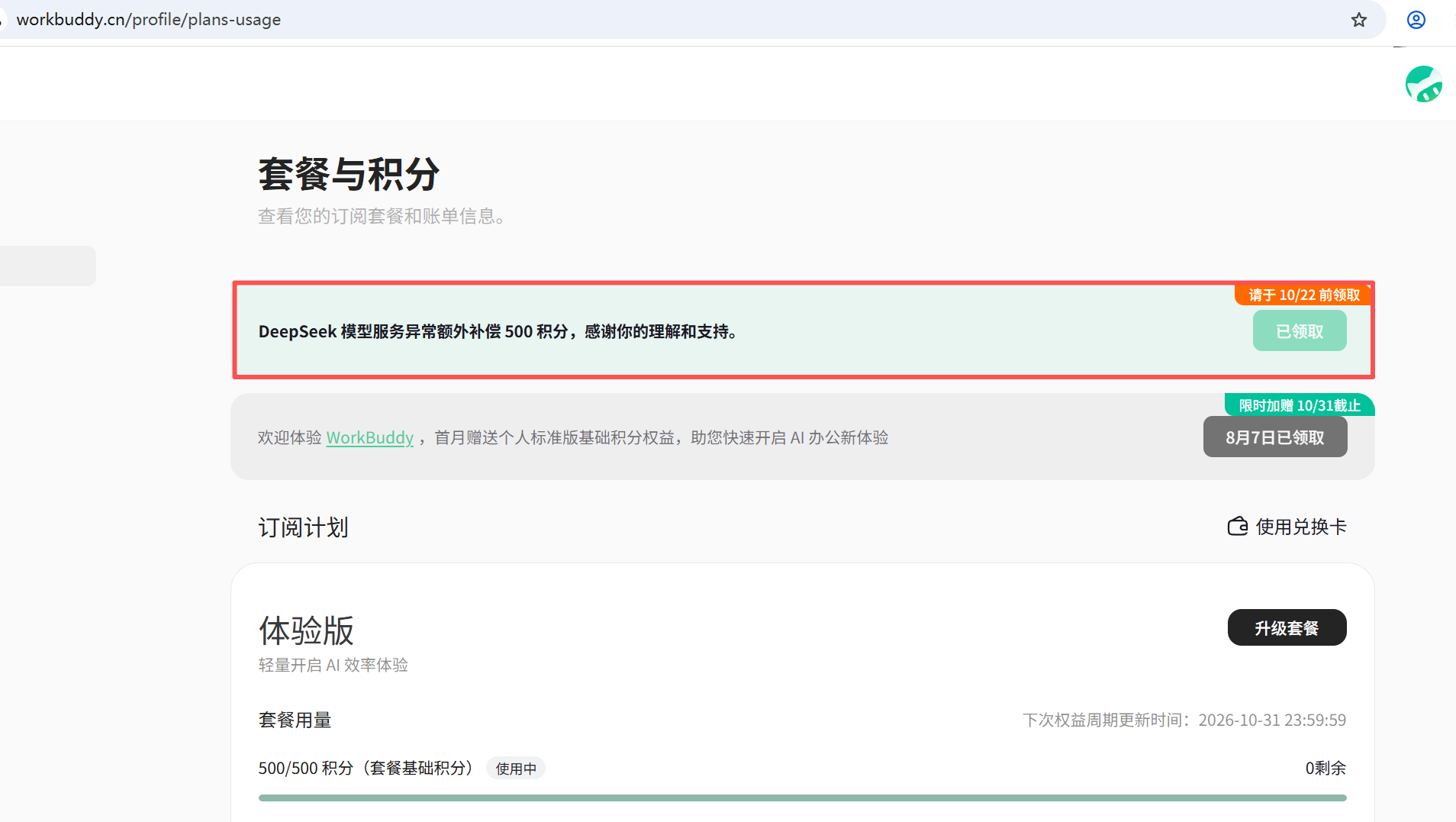The width and height of the screenshot is (1456, 822).
Task: Open the WorkBuddy hyperlink
Action: point(370,437)
